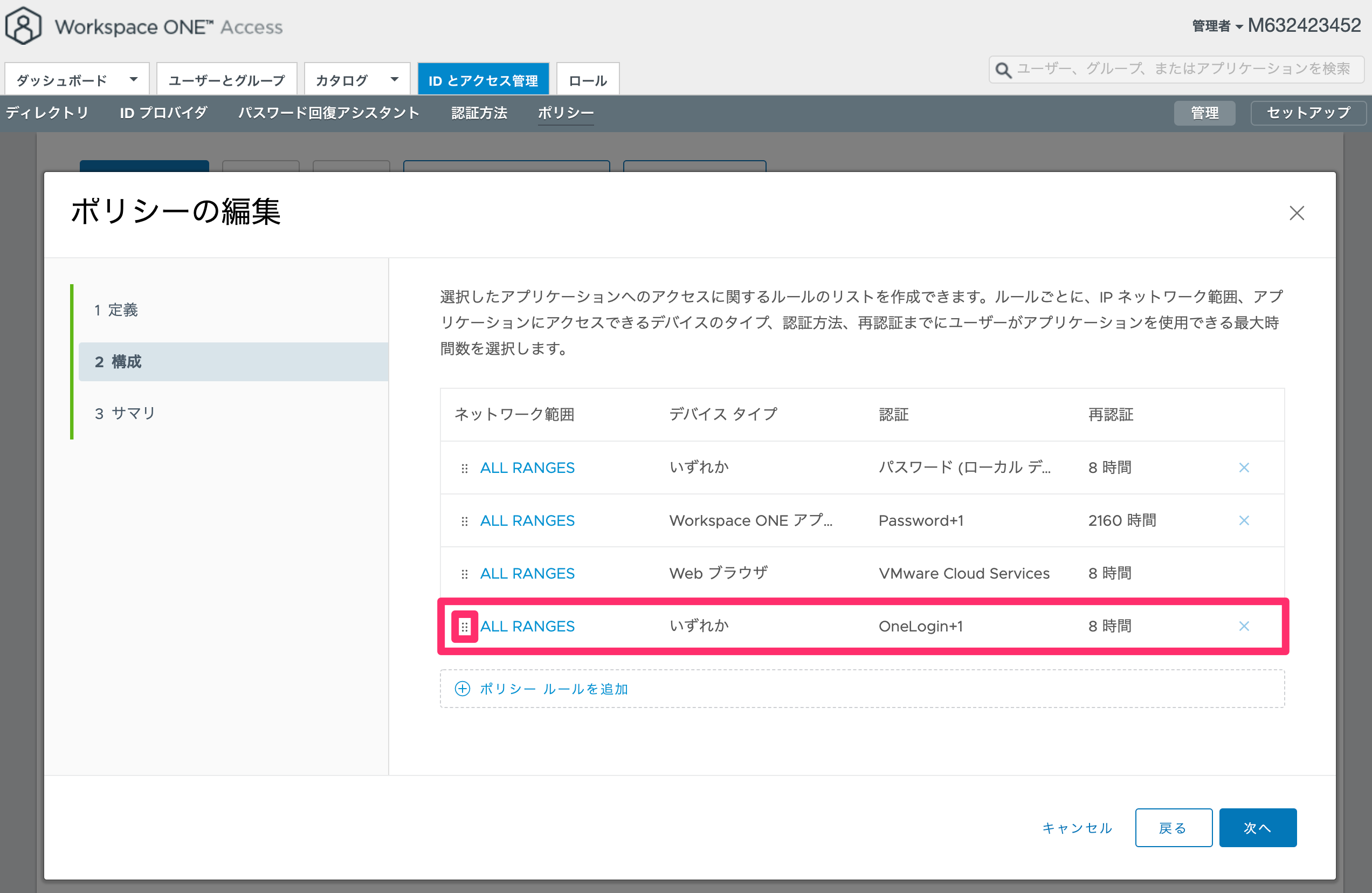Click the 戻る button

tap(1173, 828)
